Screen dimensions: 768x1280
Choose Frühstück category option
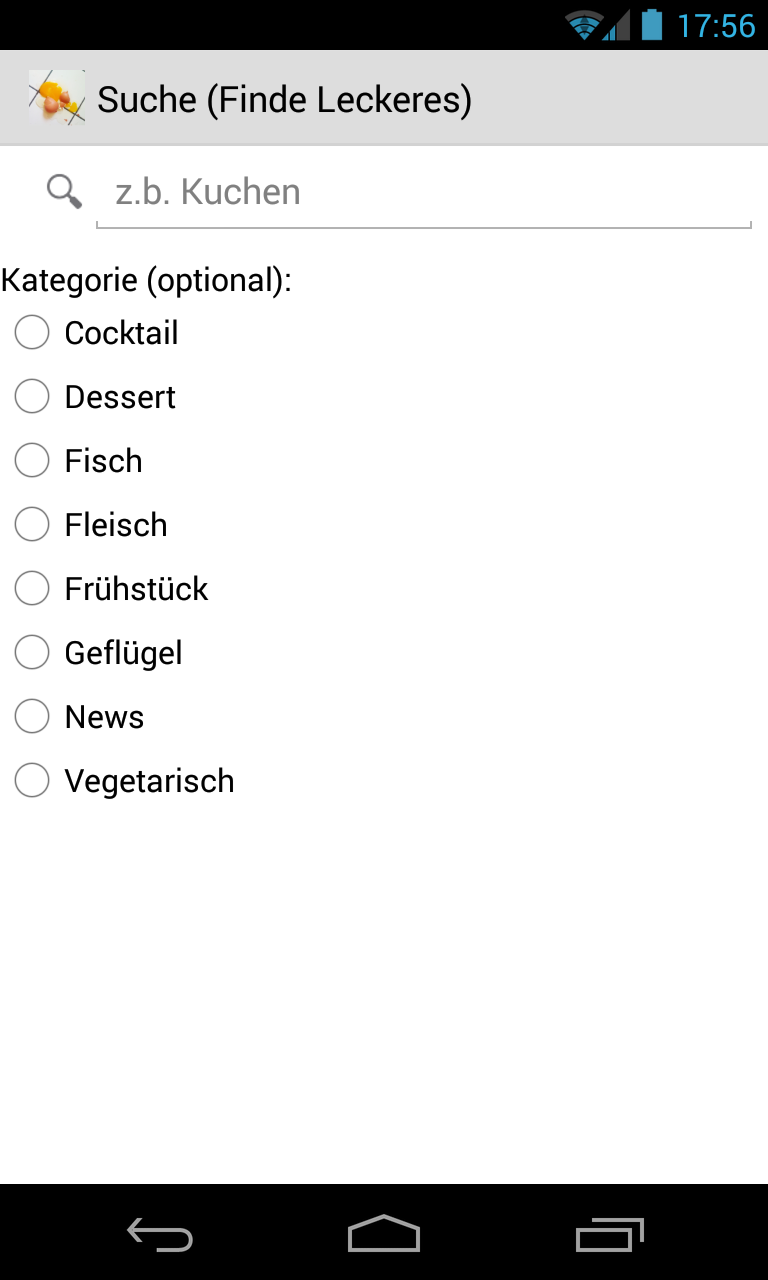[x=32, y=589]
